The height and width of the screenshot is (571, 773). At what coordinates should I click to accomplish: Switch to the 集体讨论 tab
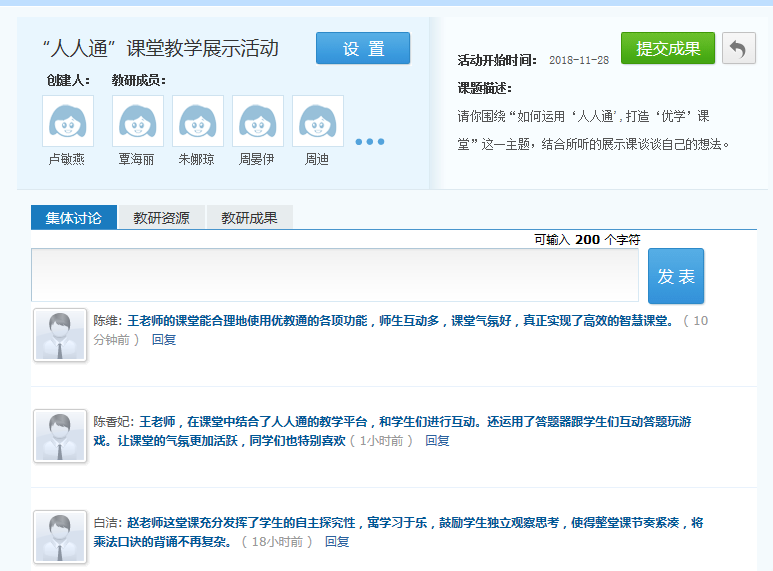(x=73, y=218)
